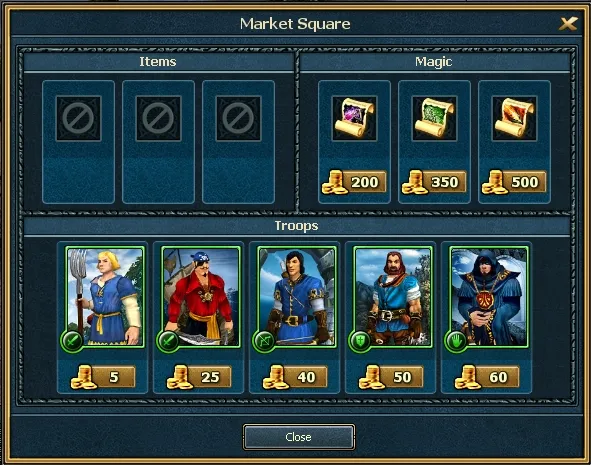Click the archer's green bow badge
The width and height of the screenshot is (591, 465).
tap(264, 341)
